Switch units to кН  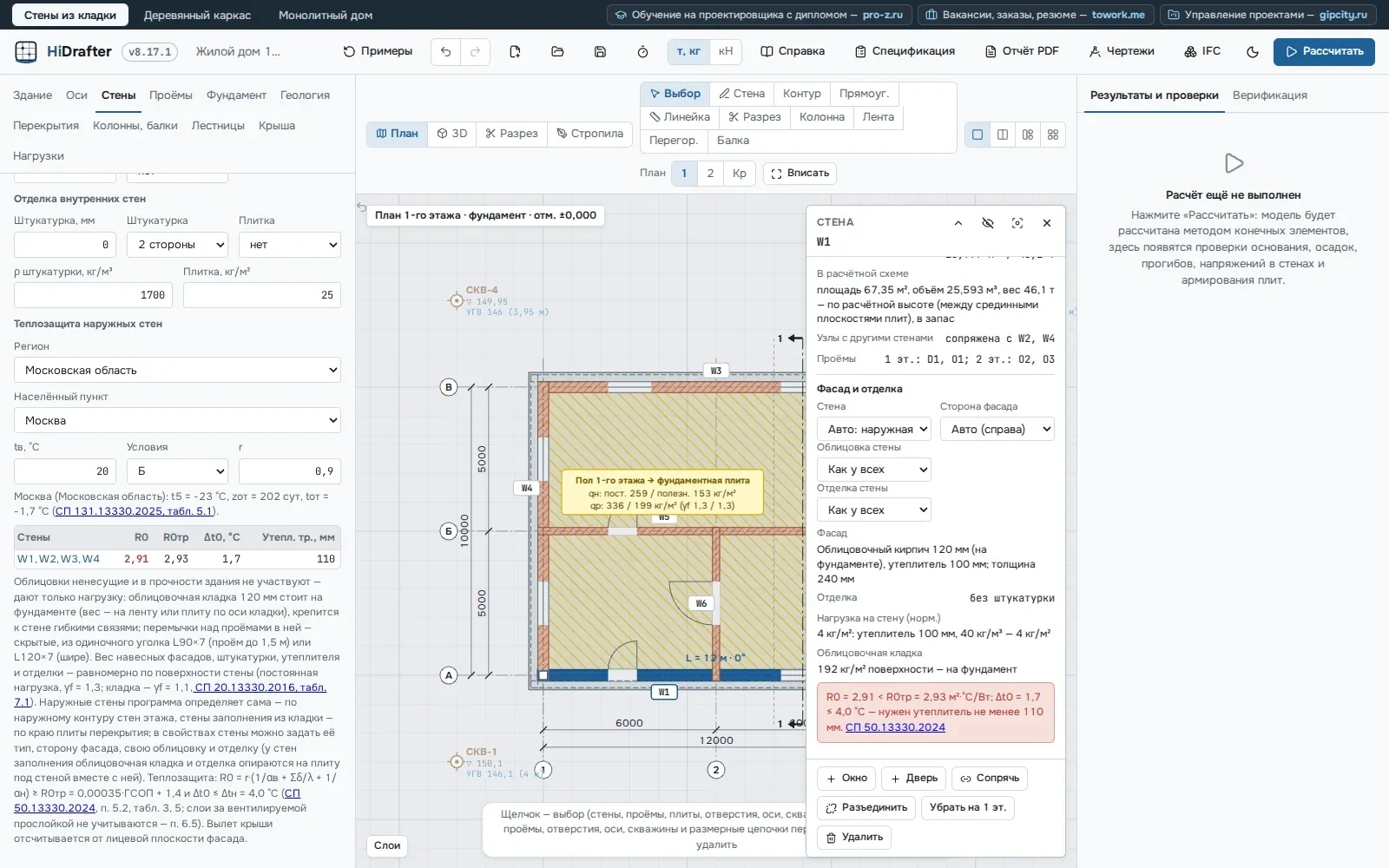pos(726,51)
